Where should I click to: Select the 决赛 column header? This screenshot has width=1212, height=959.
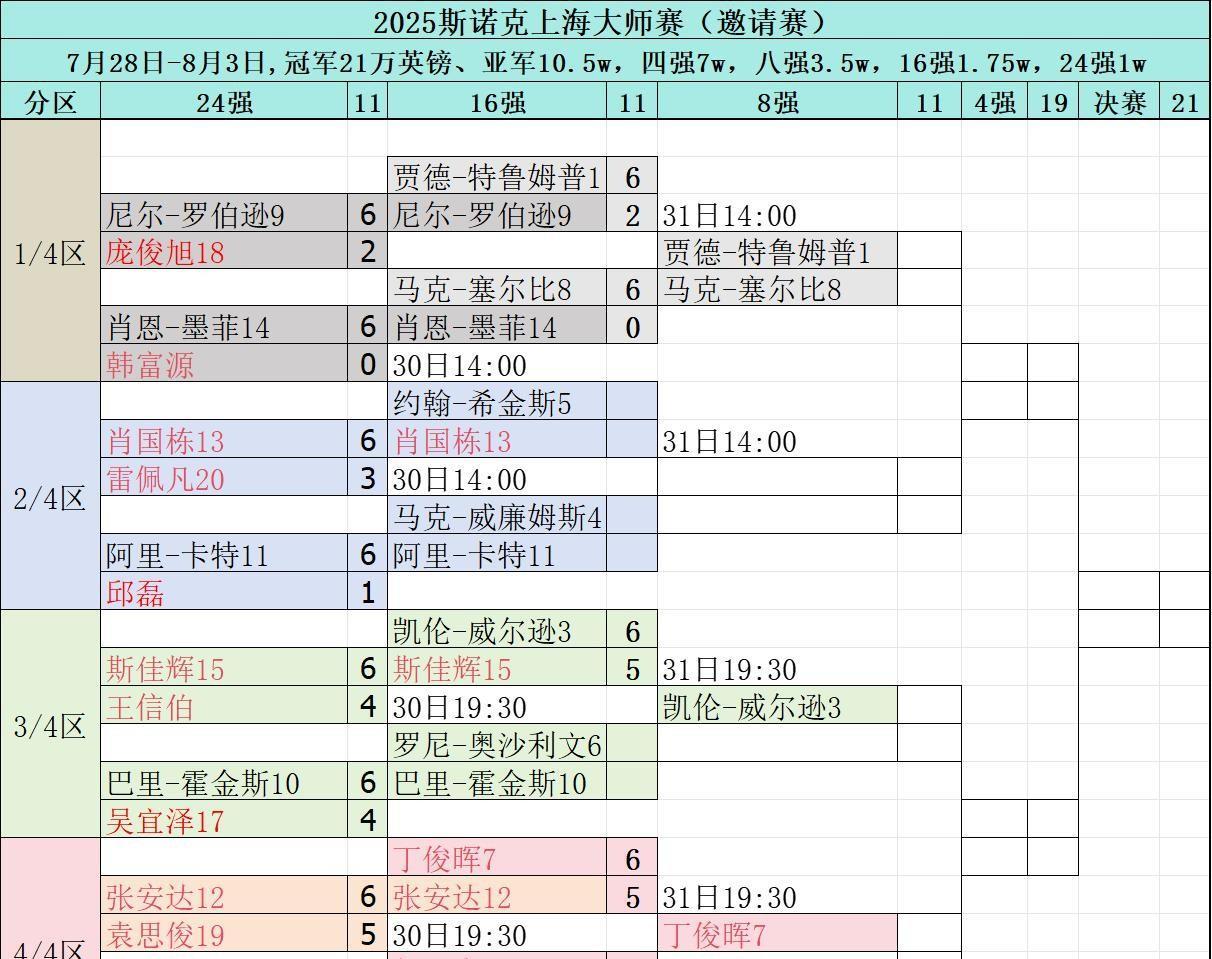[1119, 101]
